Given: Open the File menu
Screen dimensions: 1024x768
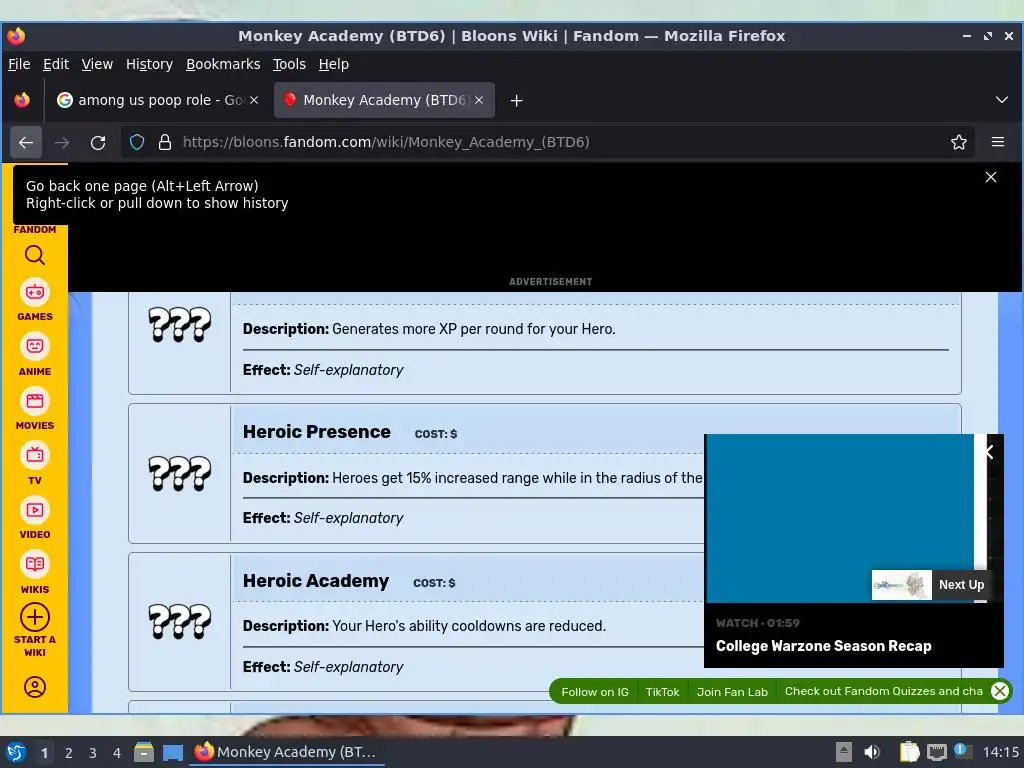Looking at the screenshot, I should pos(19,64).
